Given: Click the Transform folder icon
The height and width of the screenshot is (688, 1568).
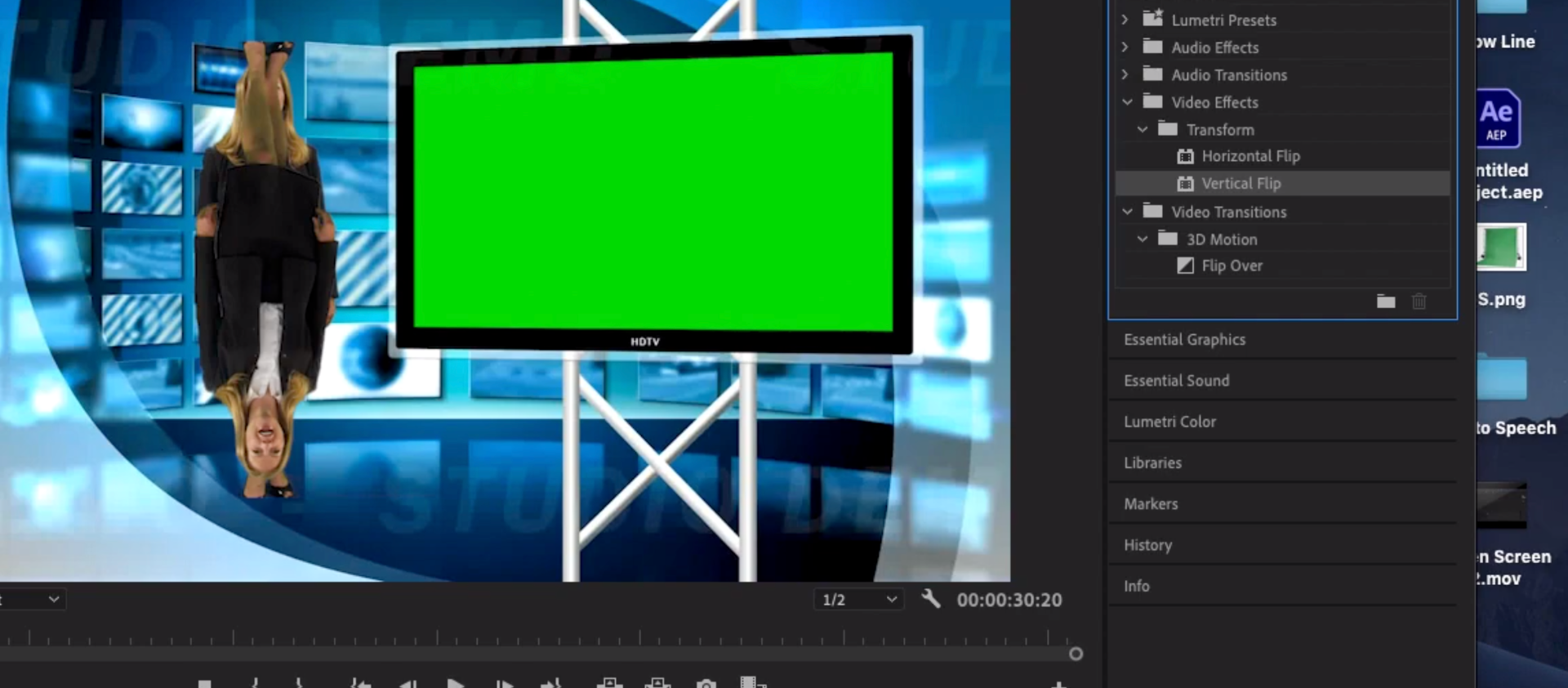Looking at the screenshot, I should click(x=1168, y=128).
